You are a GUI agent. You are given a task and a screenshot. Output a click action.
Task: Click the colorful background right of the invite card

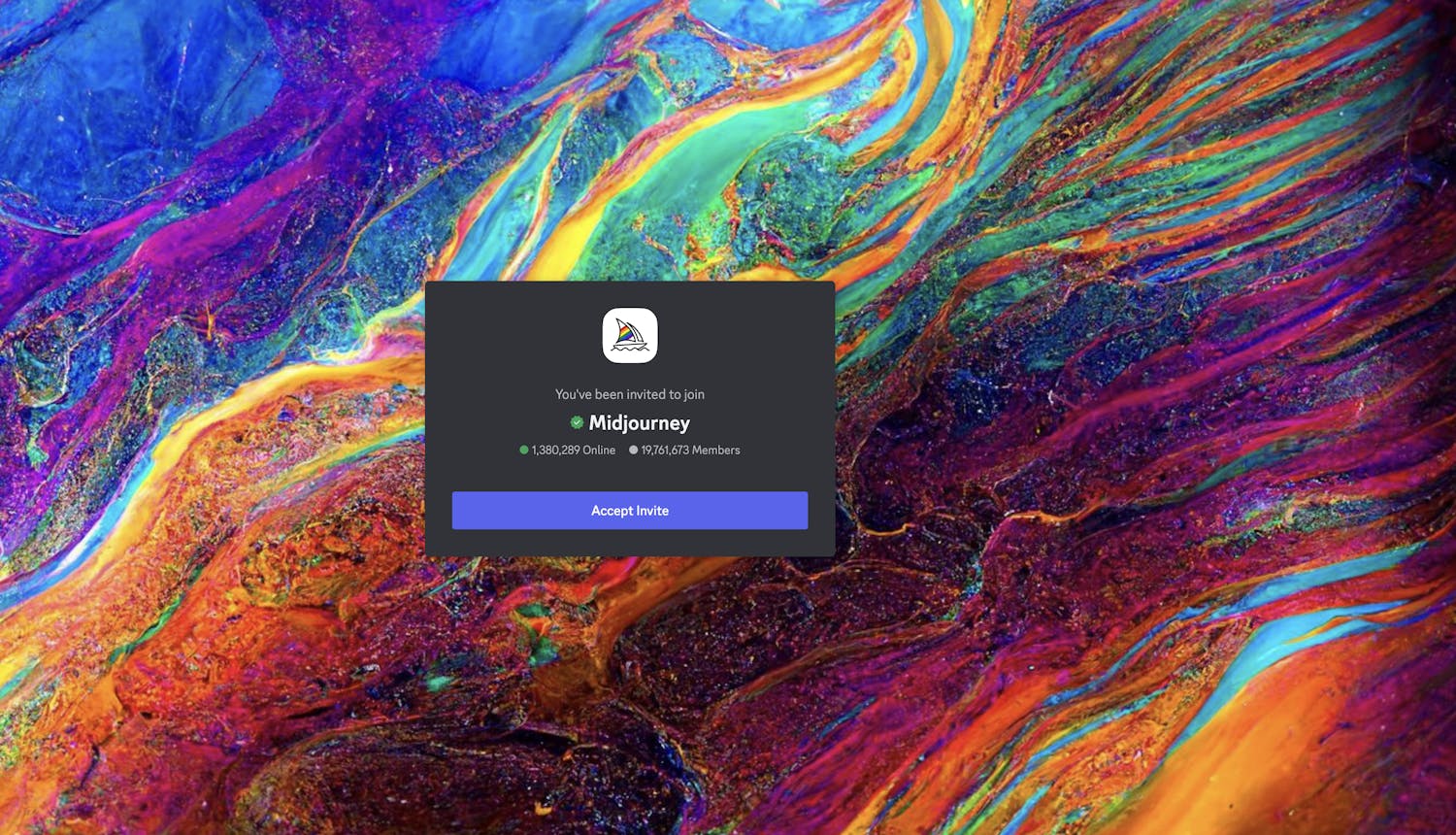[1116, 417]
